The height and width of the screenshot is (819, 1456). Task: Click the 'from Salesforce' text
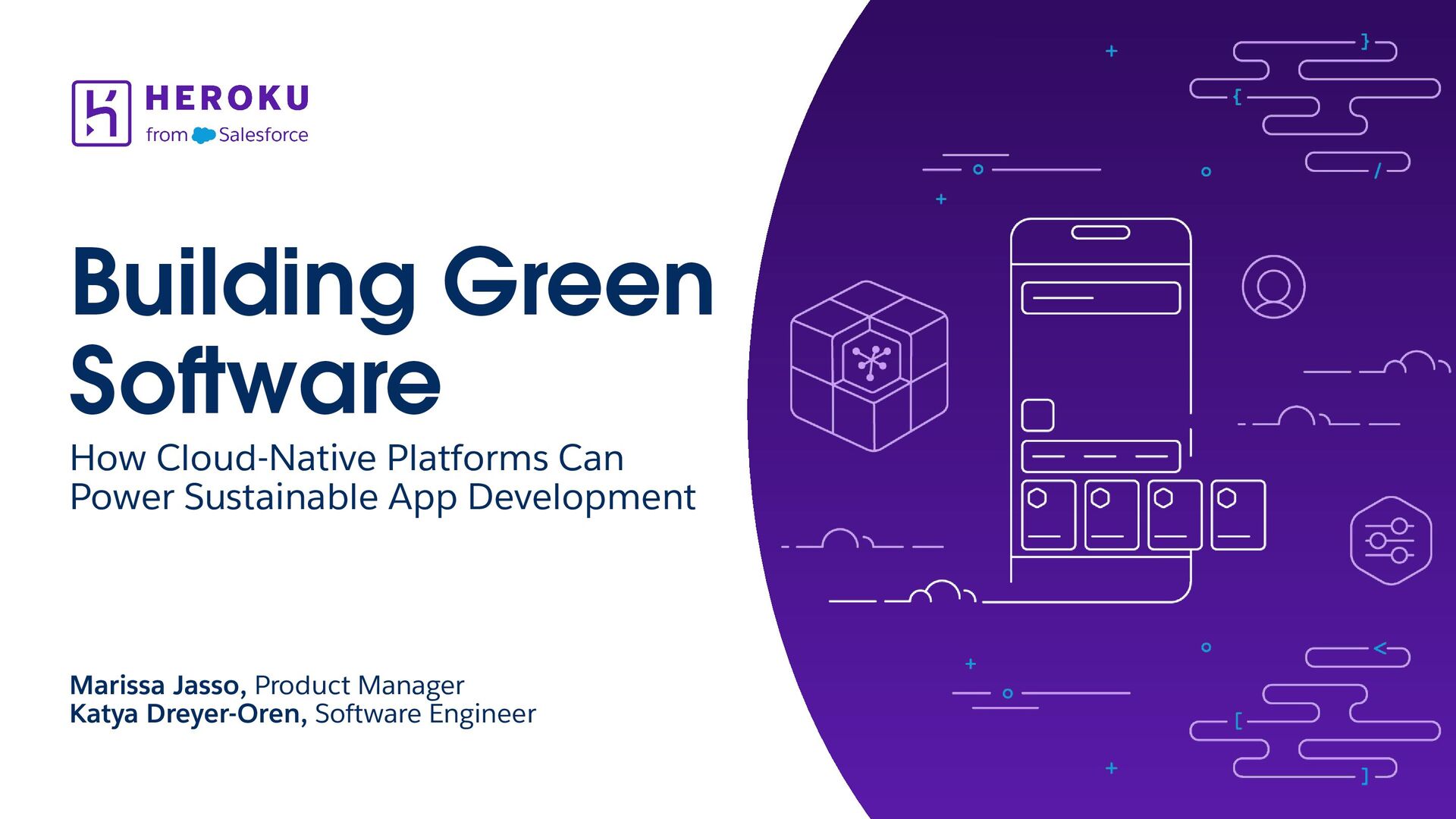227,135
